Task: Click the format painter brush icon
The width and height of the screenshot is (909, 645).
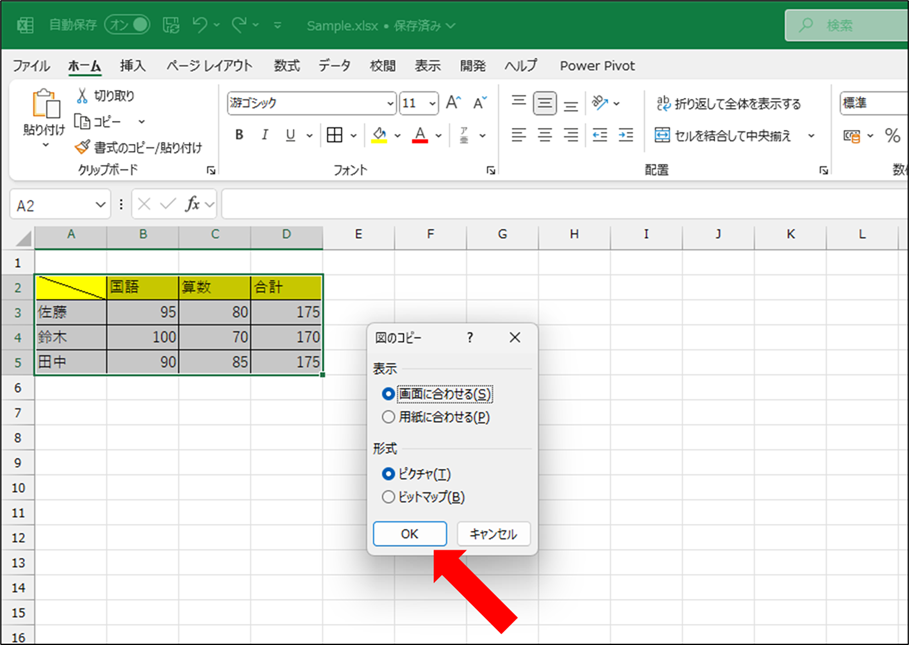Action: [82, 147]
